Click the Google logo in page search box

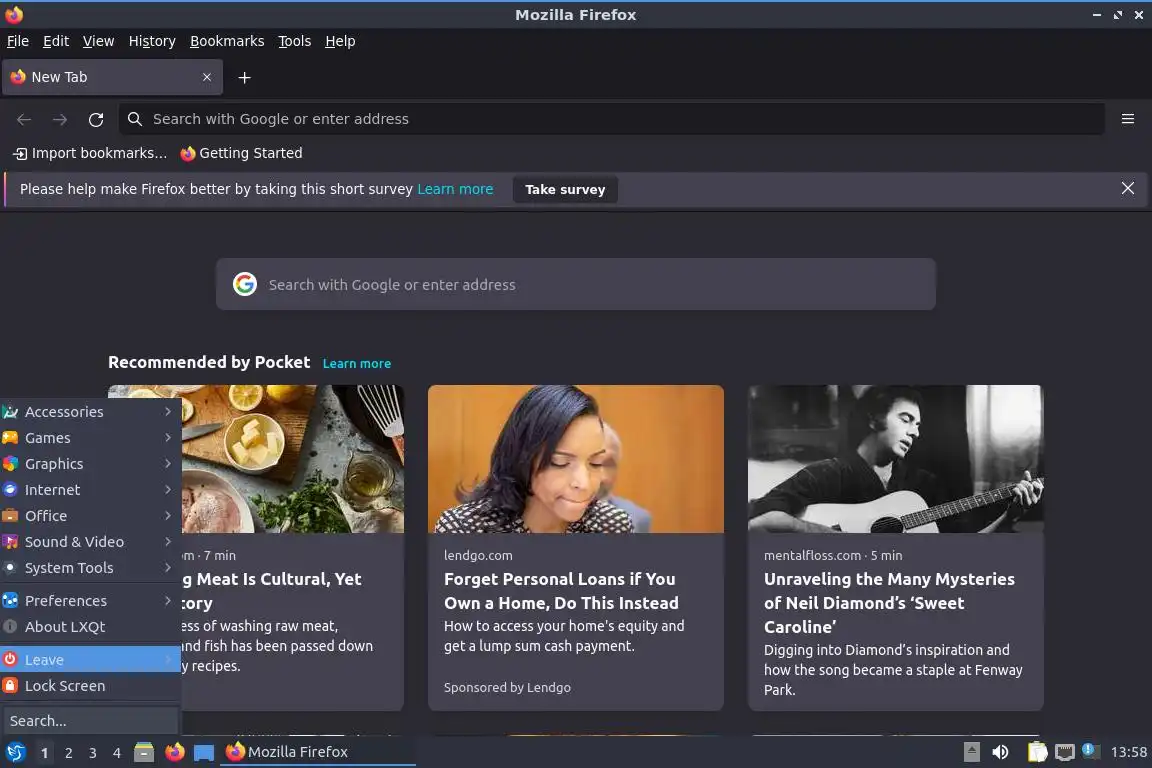245,284
